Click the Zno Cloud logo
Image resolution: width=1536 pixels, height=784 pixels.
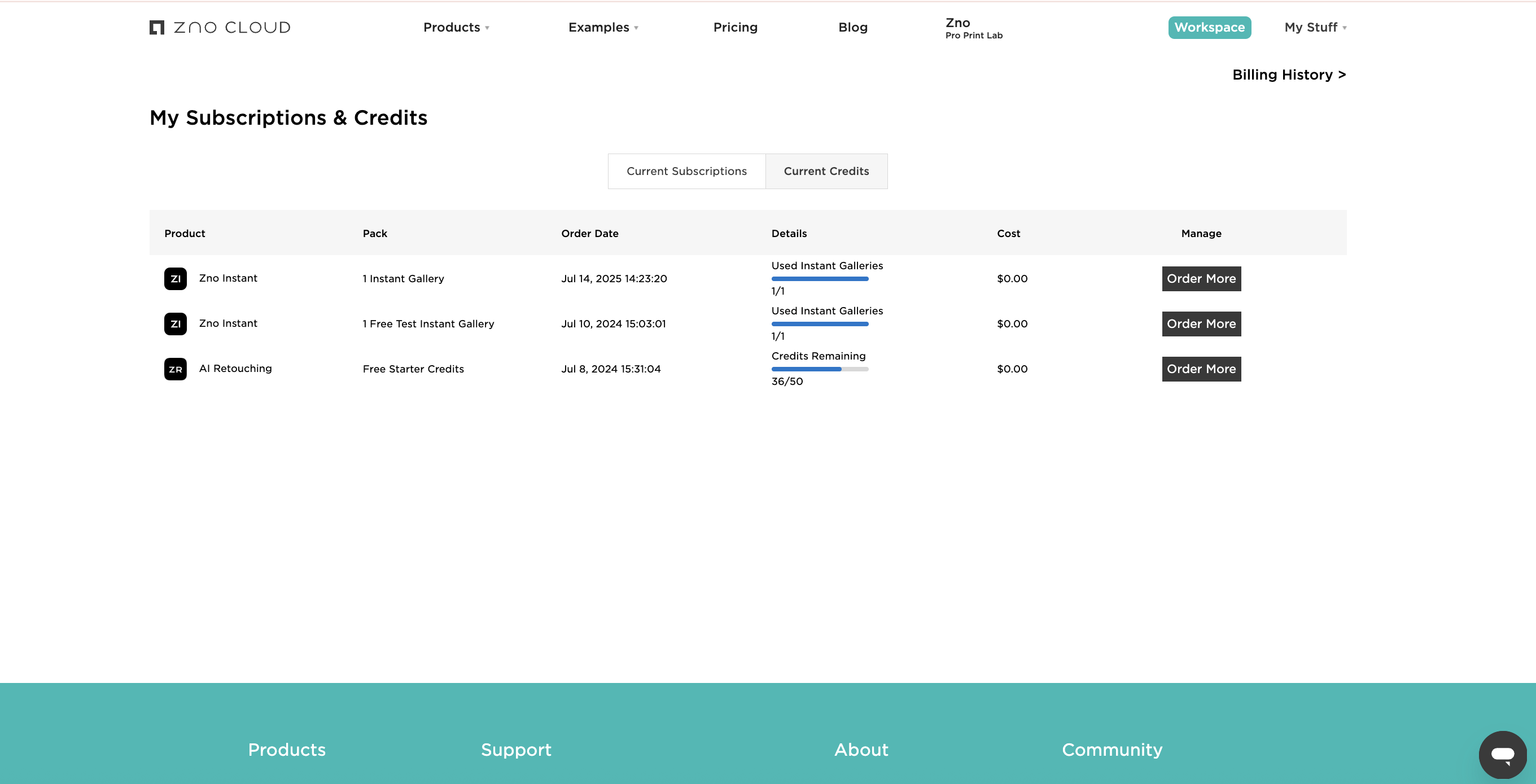pos(220,28)
